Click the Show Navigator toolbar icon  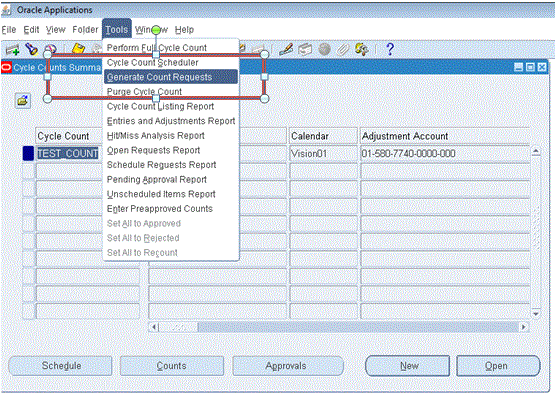tap(51, 49)
